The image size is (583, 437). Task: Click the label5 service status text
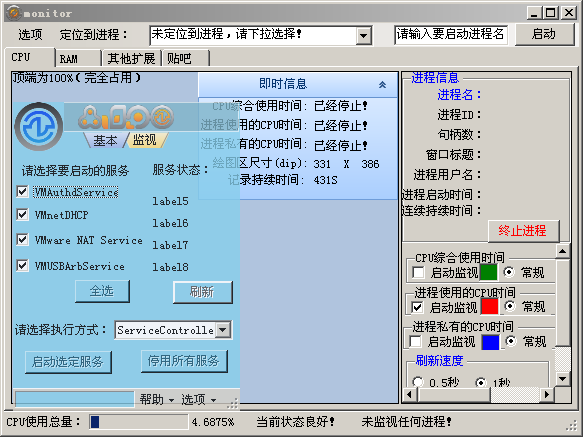coord(170,201)
